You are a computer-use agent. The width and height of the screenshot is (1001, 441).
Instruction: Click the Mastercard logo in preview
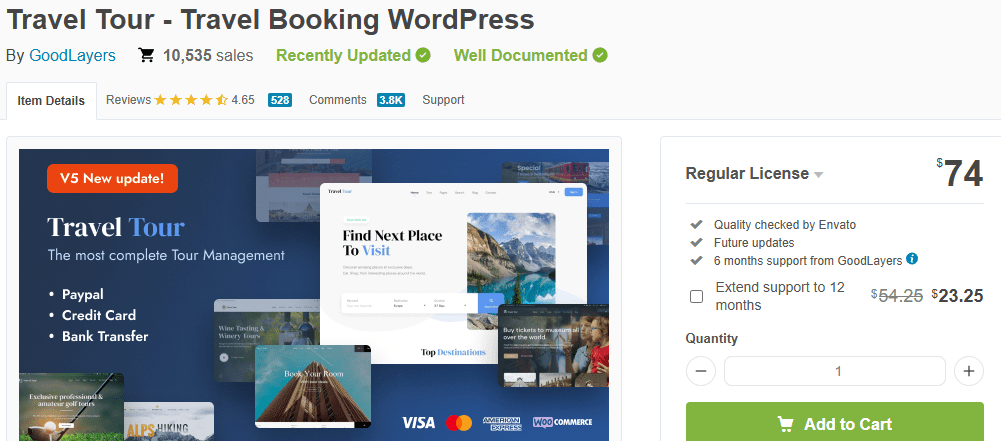click(x=458, y=422)
